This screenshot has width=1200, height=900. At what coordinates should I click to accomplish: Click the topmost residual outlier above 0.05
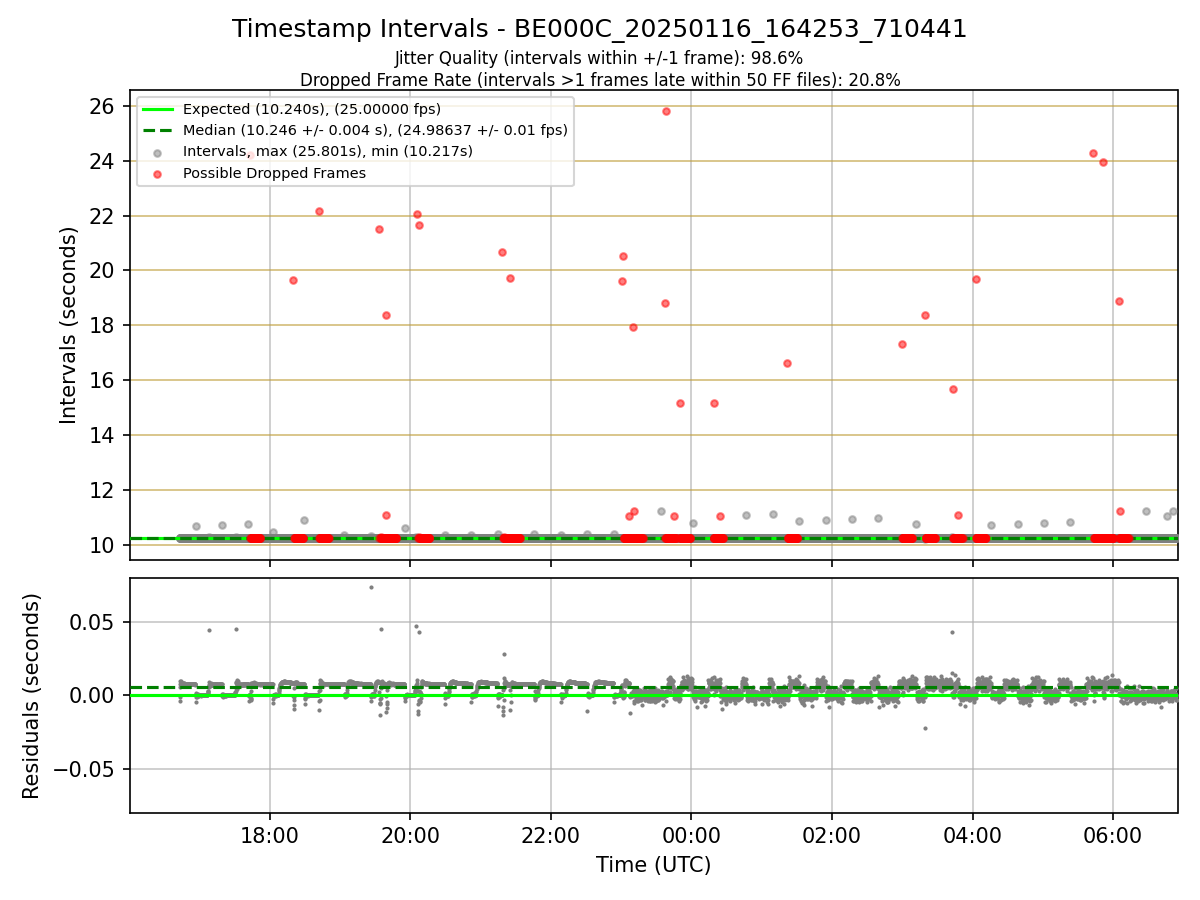(x=371, y=587)
